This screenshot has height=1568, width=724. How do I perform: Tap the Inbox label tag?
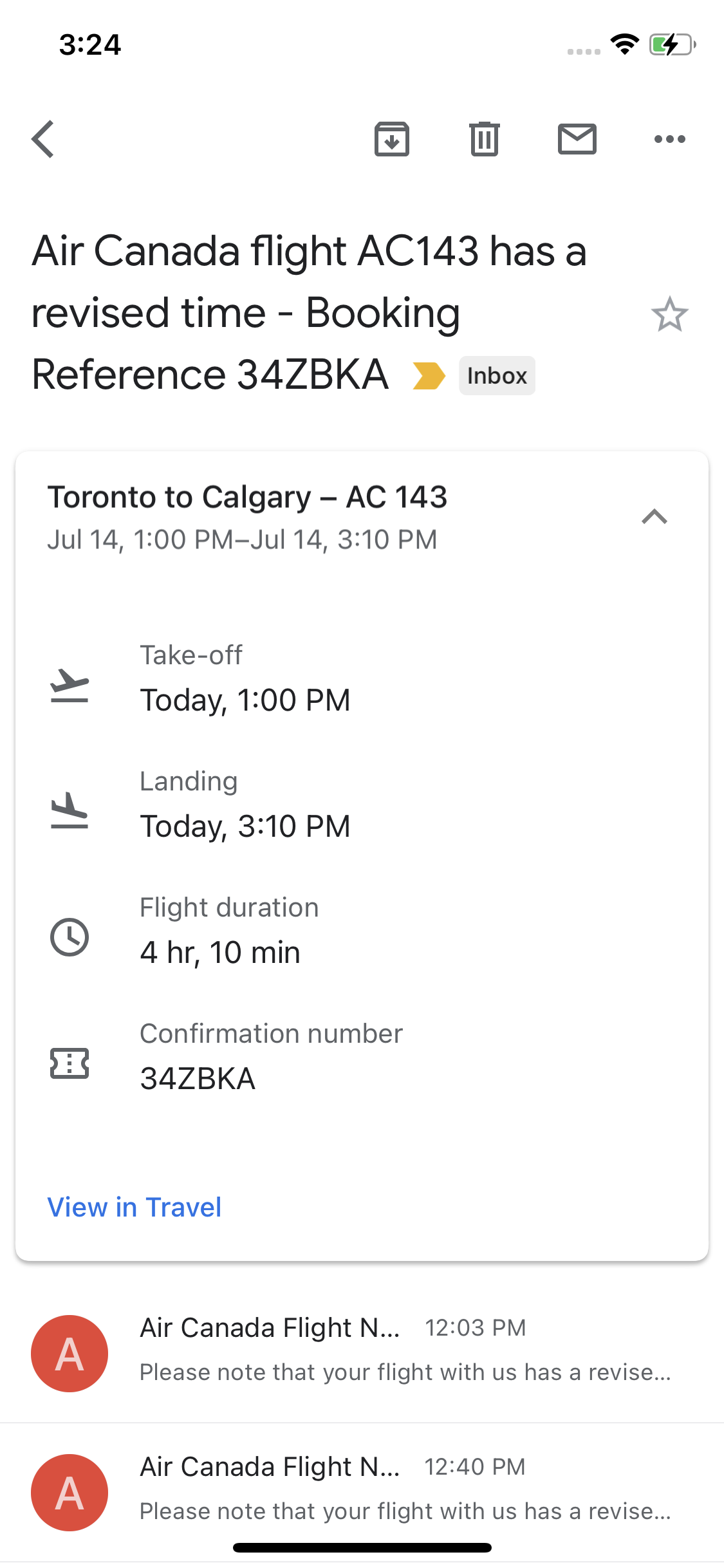coord(497,376)
